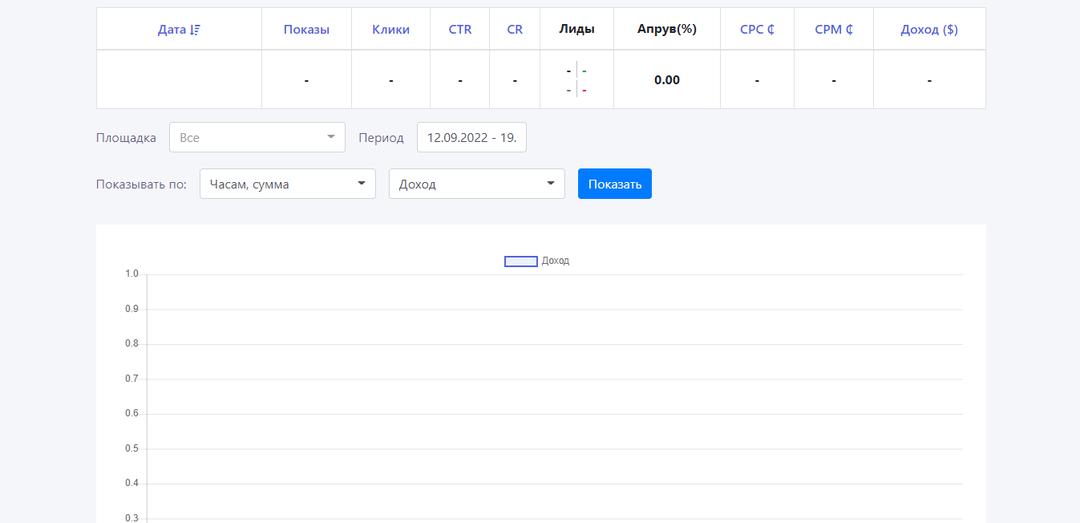Toggle the Доход series via legend label
Viewport: 1080px width, 523px height.
(555, 261)
